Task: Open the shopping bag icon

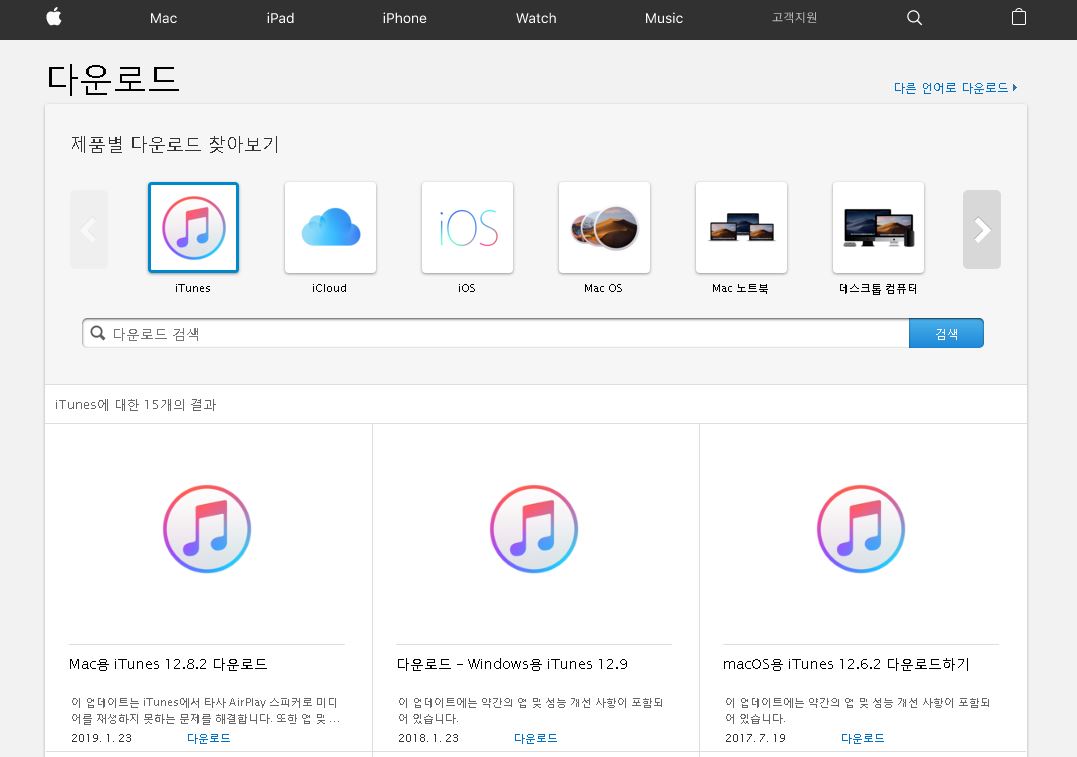Action: click(x=1019, y=17)
